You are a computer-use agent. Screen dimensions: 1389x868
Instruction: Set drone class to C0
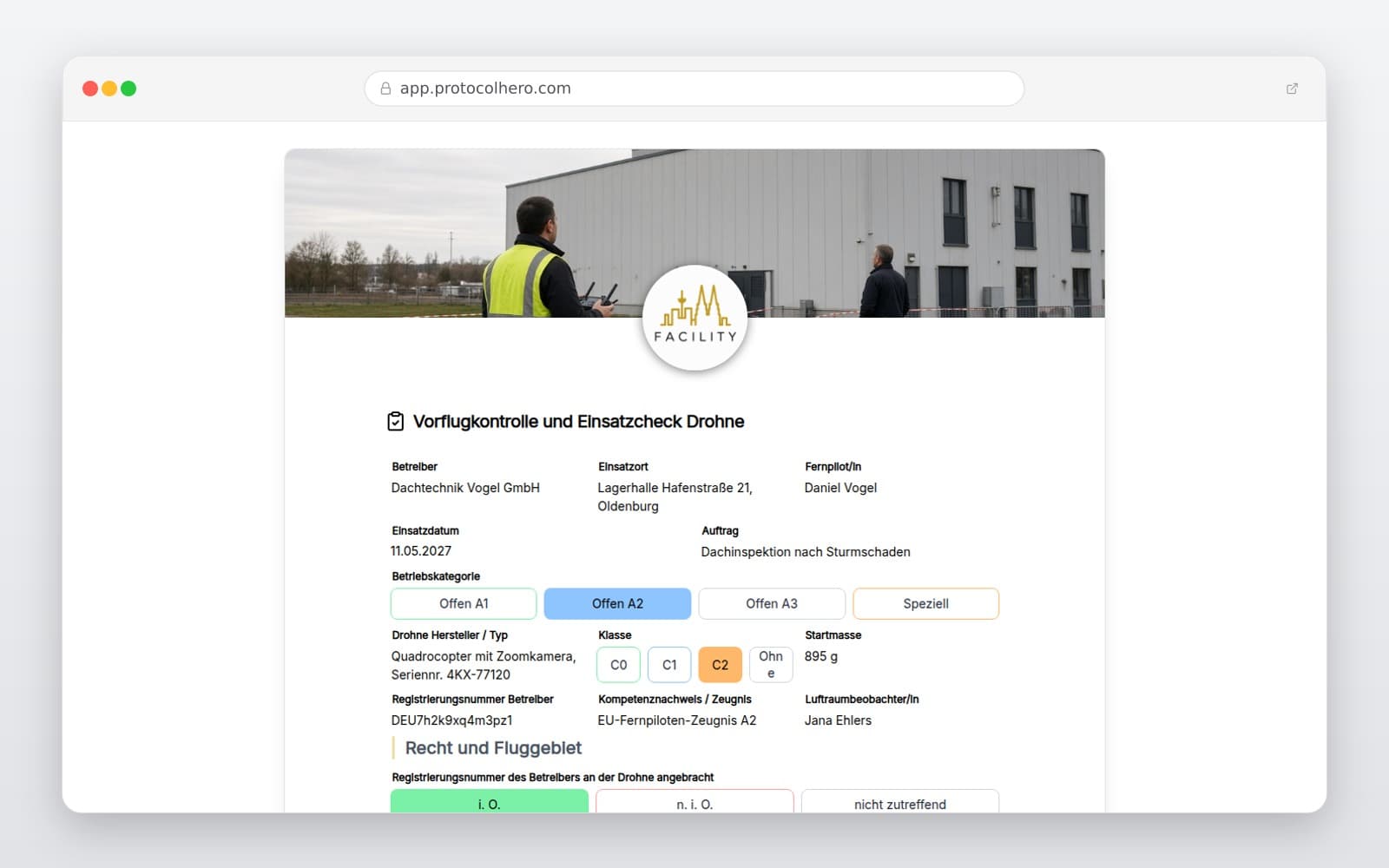[618, 665]
